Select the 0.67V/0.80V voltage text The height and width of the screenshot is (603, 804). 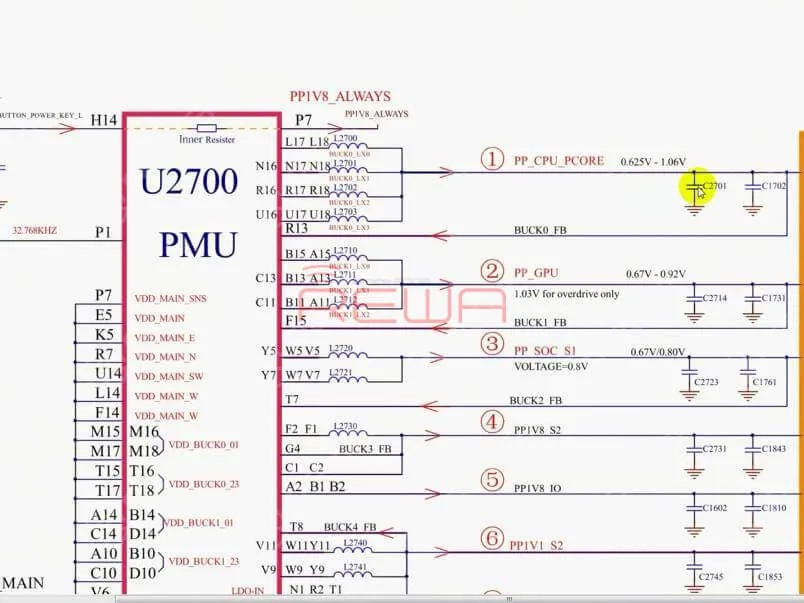pyautogui.click(x=658, y=352)
